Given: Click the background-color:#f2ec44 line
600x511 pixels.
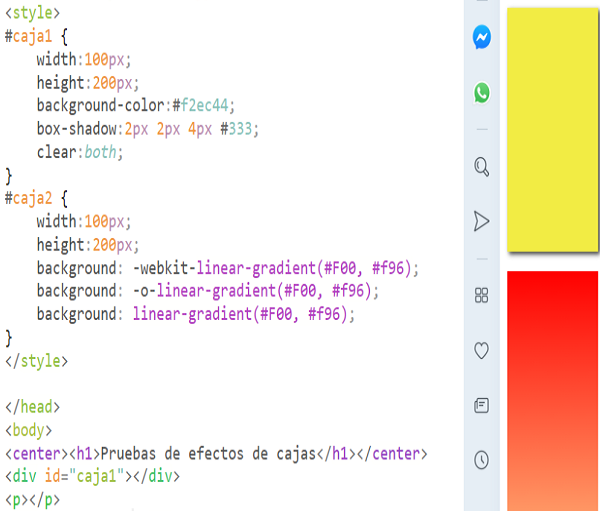Looking at the screenshot, I should [x=135, y=106].
